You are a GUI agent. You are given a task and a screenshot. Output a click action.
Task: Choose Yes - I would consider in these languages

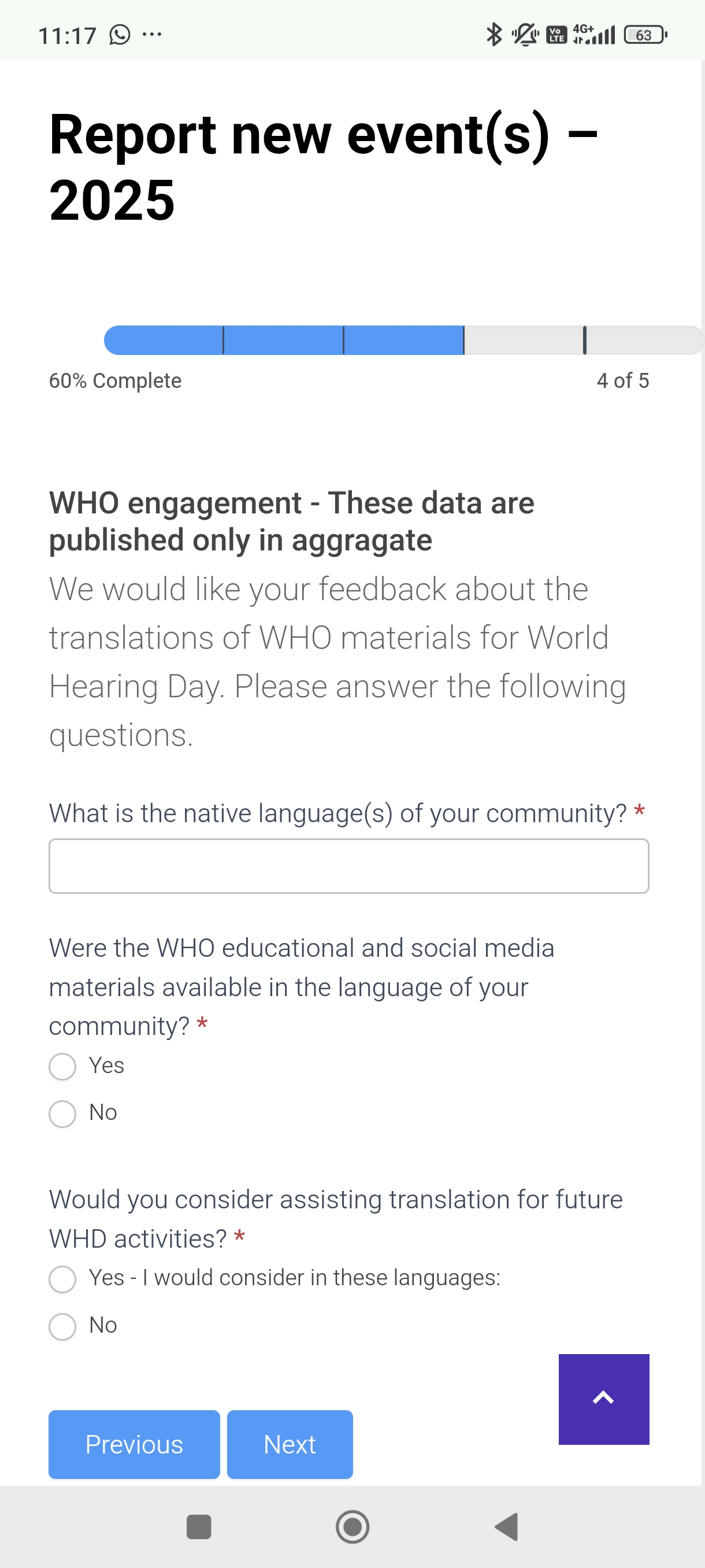[62, 1279]
